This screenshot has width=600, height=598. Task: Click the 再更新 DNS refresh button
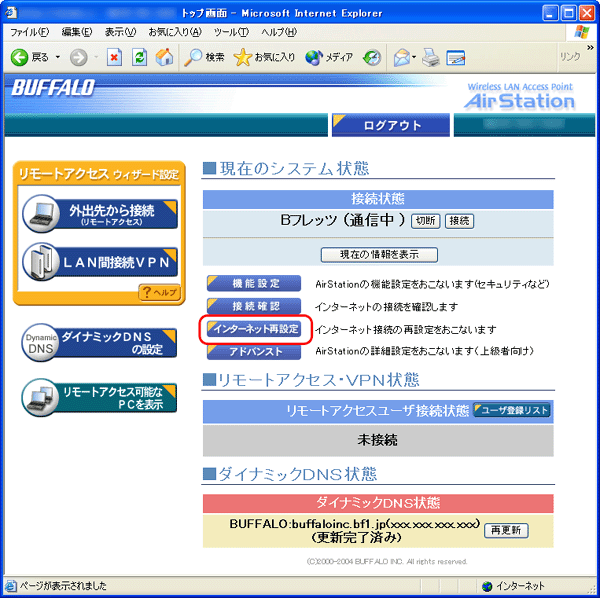coord(506,530)
